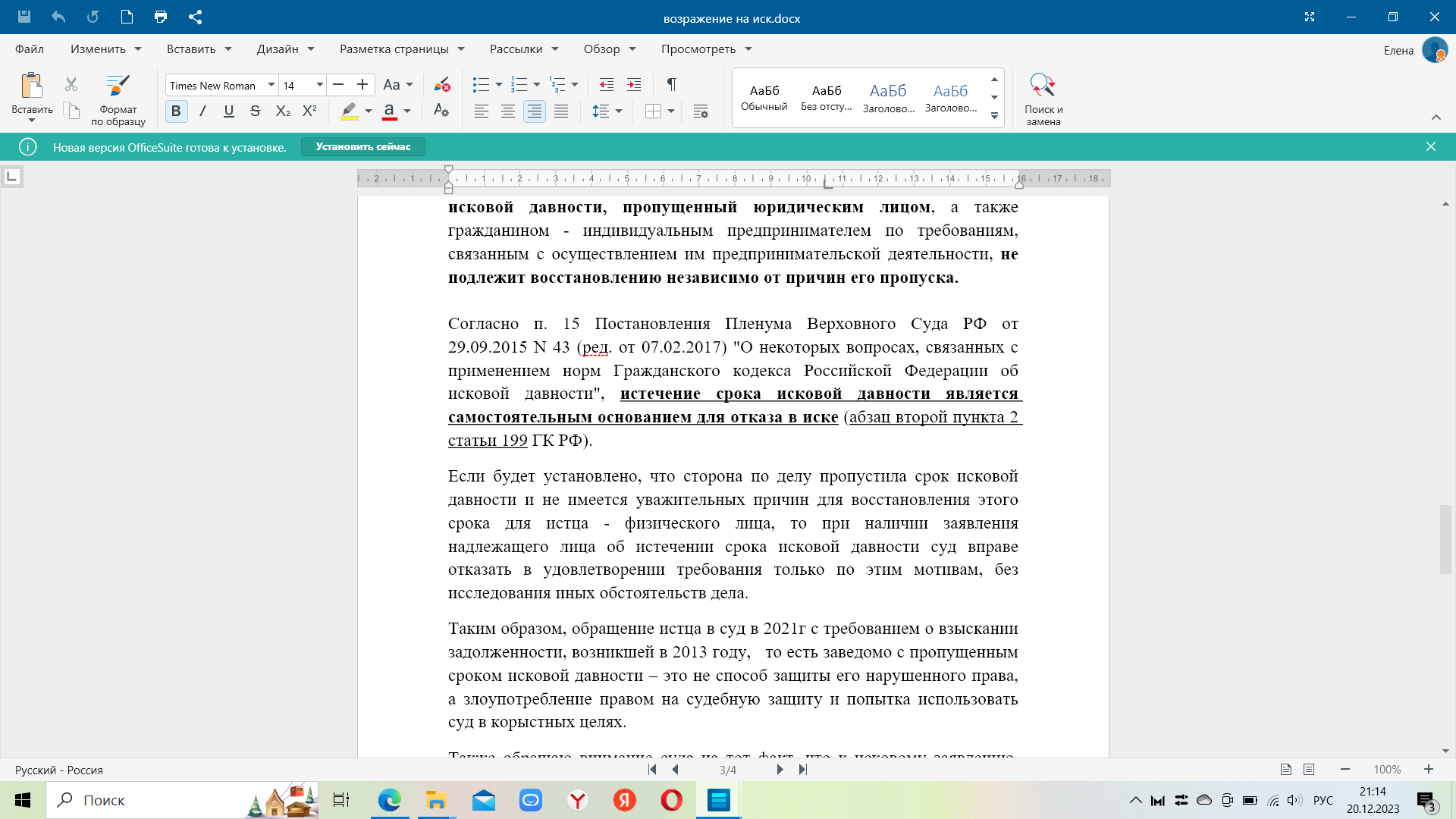
Task: Expand the line spacing dropdown
Action: pos(620,111)
